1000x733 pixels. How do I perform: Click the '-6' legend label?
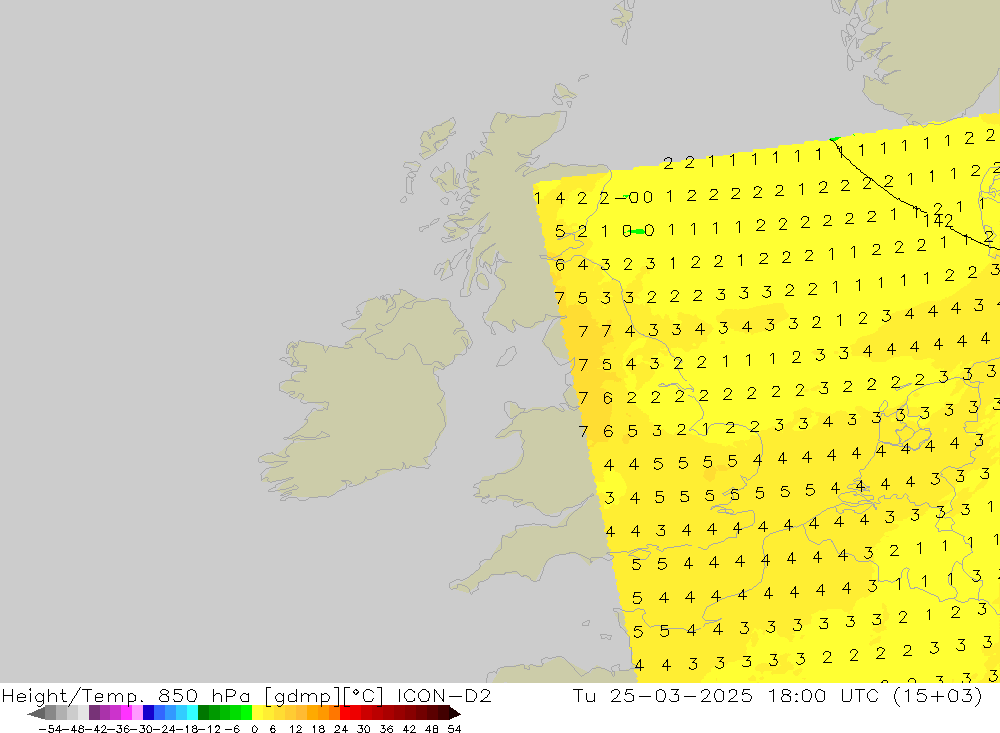[232, 729]
